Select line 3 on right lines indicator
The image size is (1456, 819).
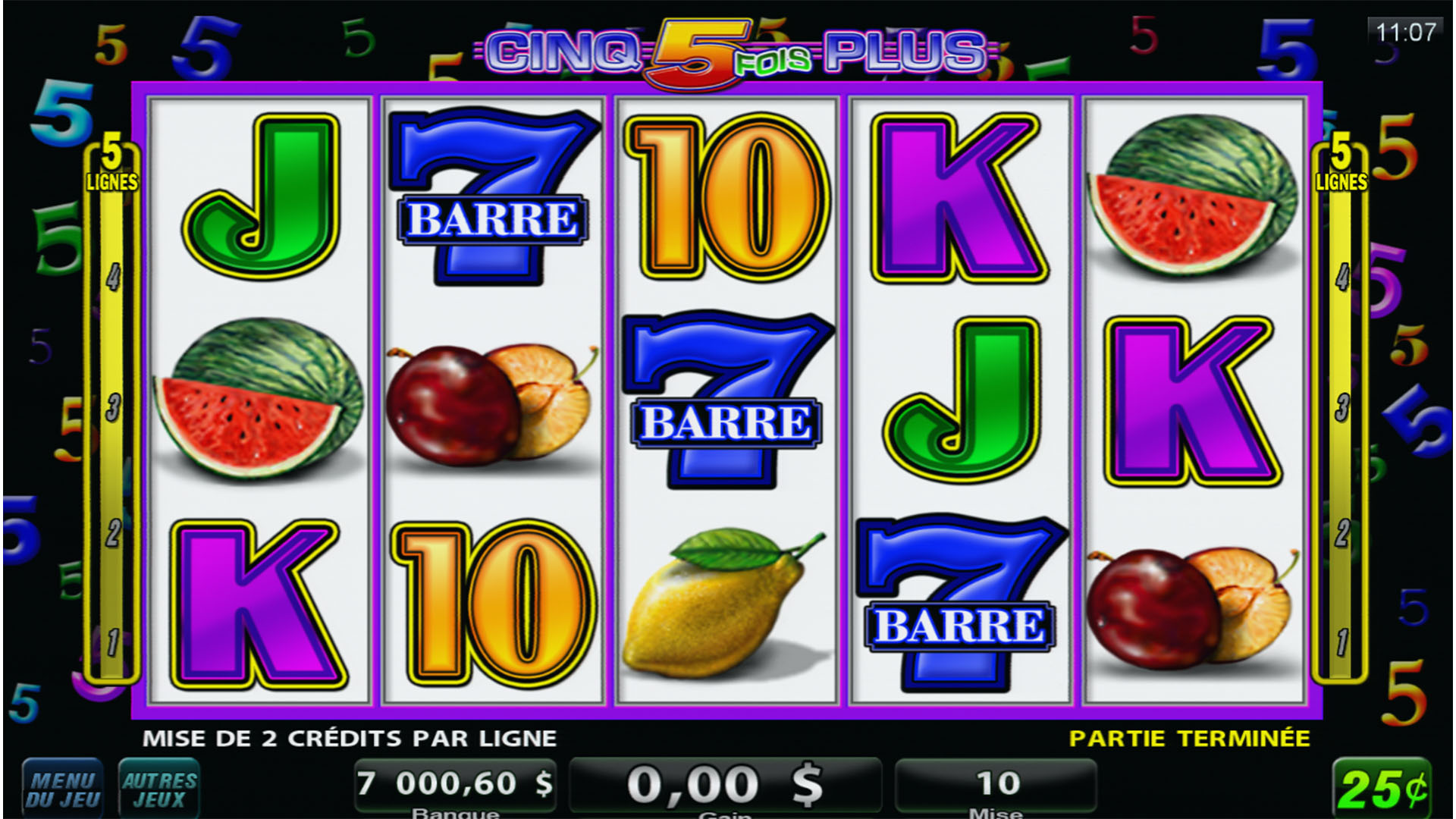click(x=1342, y=408)
